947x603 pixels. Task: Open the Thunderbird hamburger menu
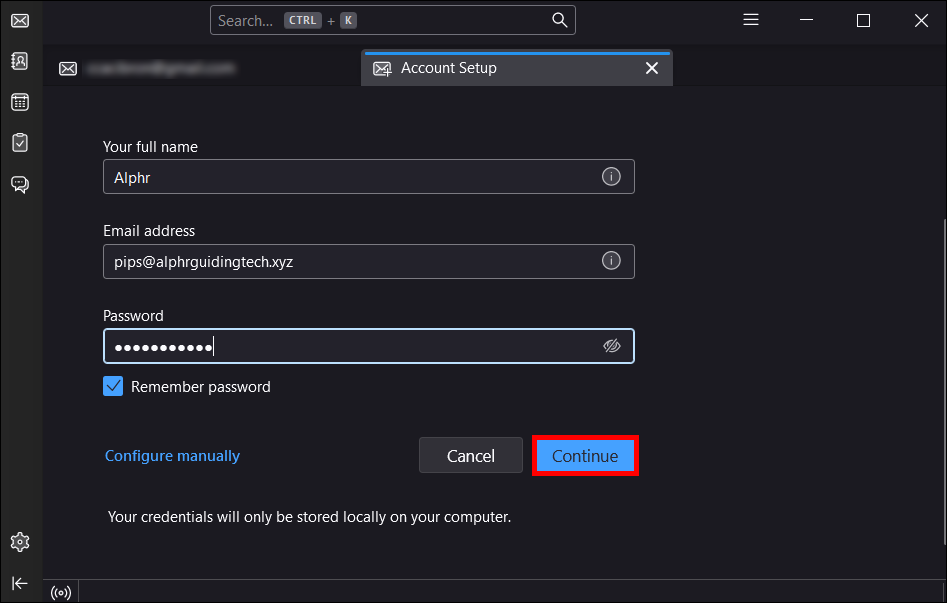point(751,20)
